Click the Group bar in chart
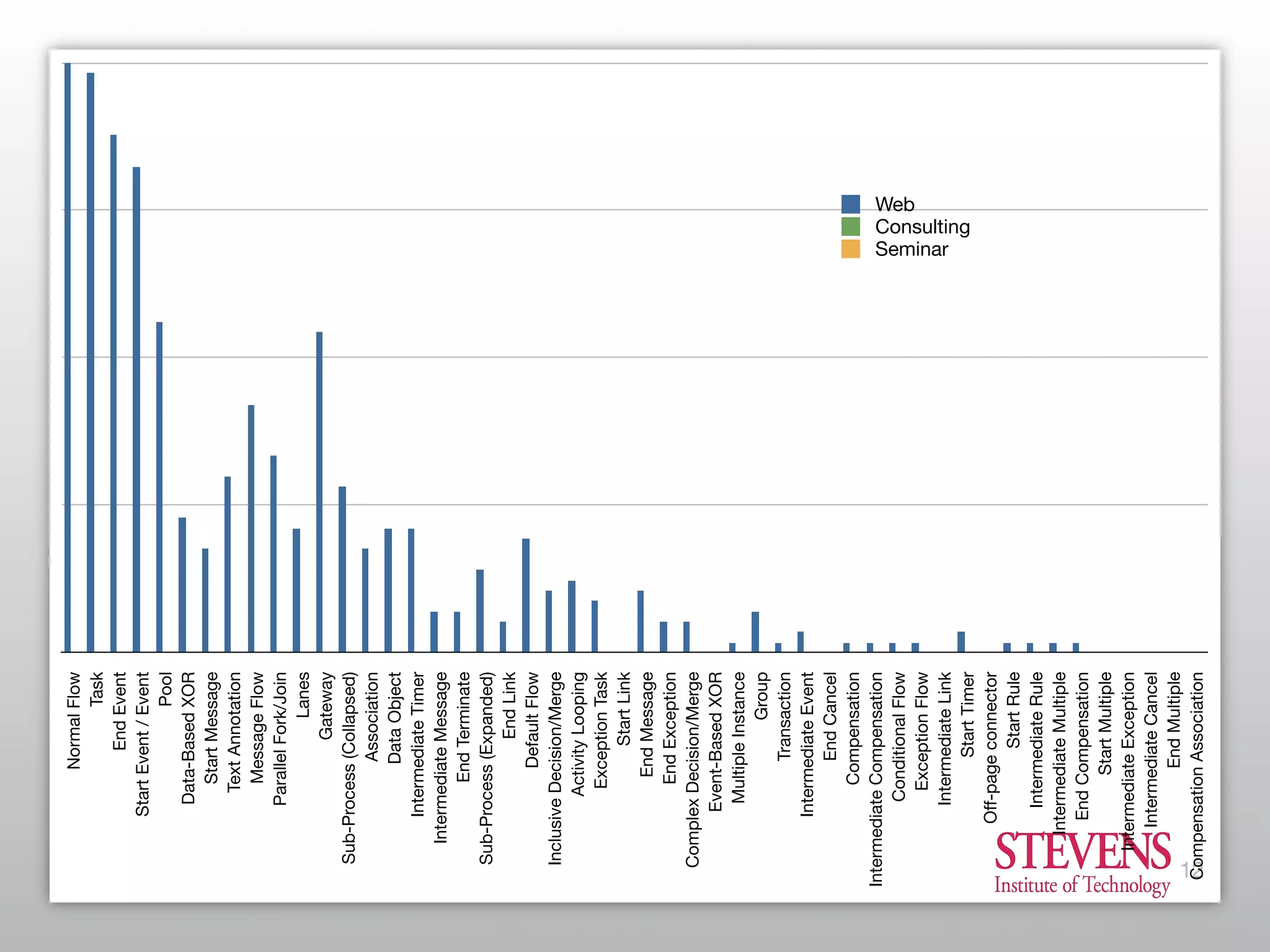This screenshot has width=1270, height=952. tap(755, 632)
